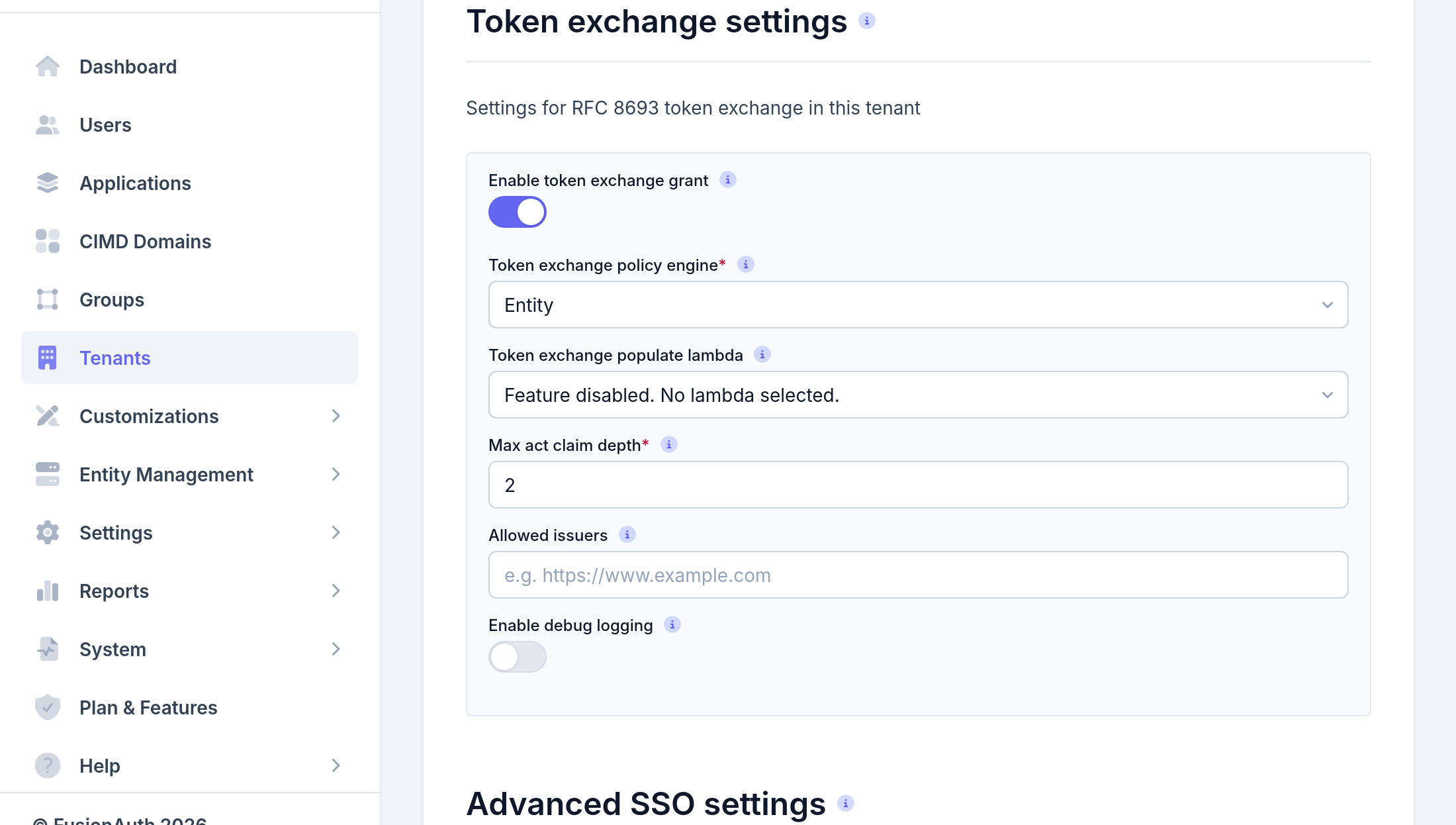Click the Customizations tools icon
1456x825 pixels.
(x=48, y=416)
